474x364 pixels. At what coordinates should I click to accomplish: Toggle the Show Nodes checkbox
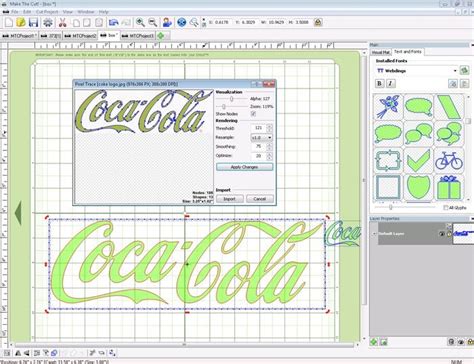click(x=253, y=114)
